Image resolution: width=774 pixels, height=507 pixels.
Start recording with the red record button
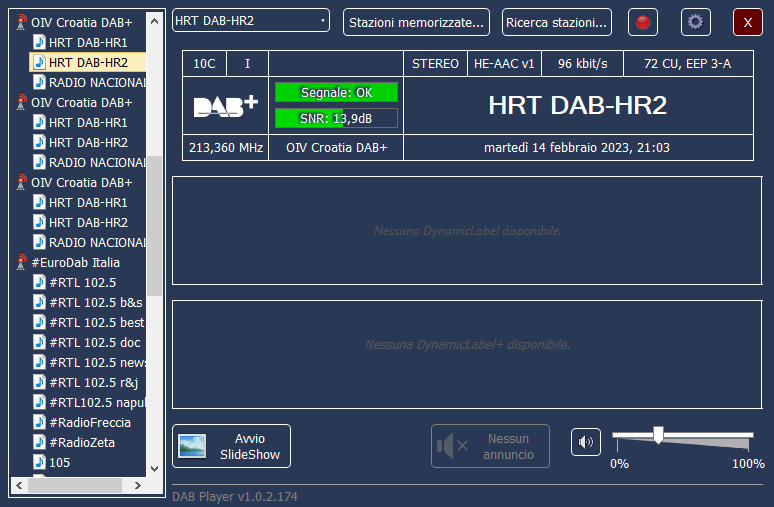point(643,22)
